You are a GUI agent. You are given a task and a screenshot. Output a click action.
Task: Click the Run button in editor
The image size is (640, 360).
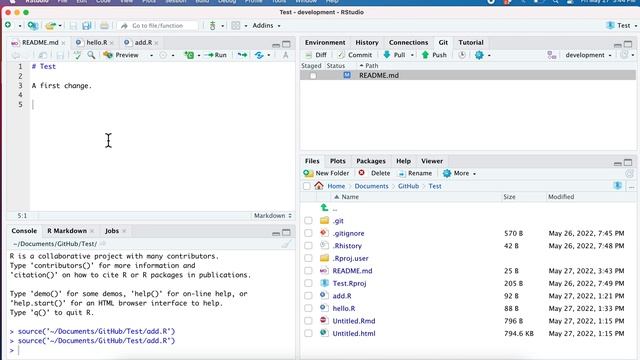(x=216, y=55)
